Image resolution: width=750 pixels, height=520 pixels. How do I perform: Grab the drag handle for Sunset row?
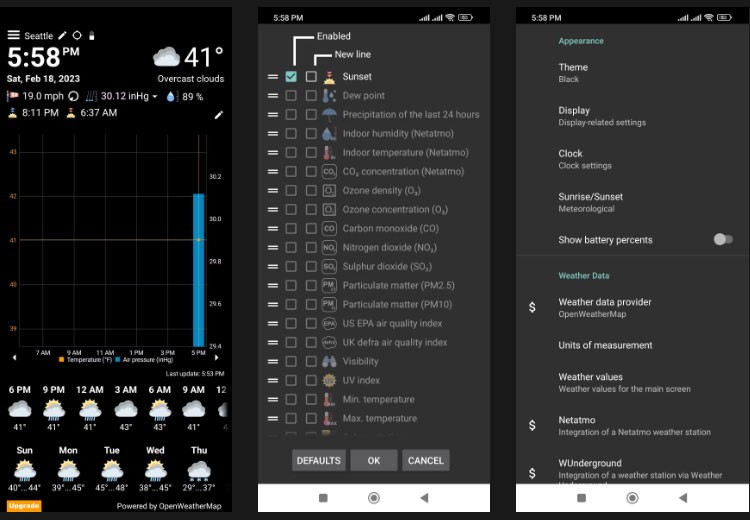272,77
